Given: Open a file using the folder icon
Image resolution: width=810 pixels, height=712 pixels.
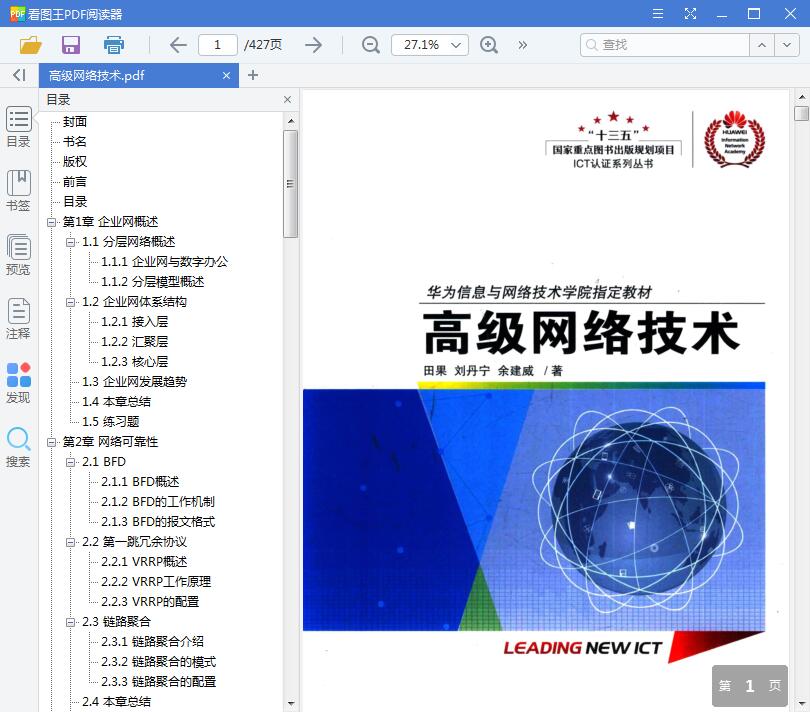Looking at the screenshot, I should coord(30,45).
